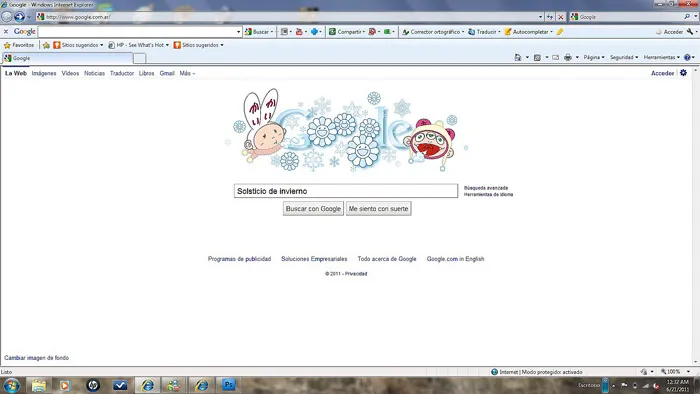Click the Google Toolbar search field
The height and width of the screenshot is (394, 700).
click(x=137, y=32)
